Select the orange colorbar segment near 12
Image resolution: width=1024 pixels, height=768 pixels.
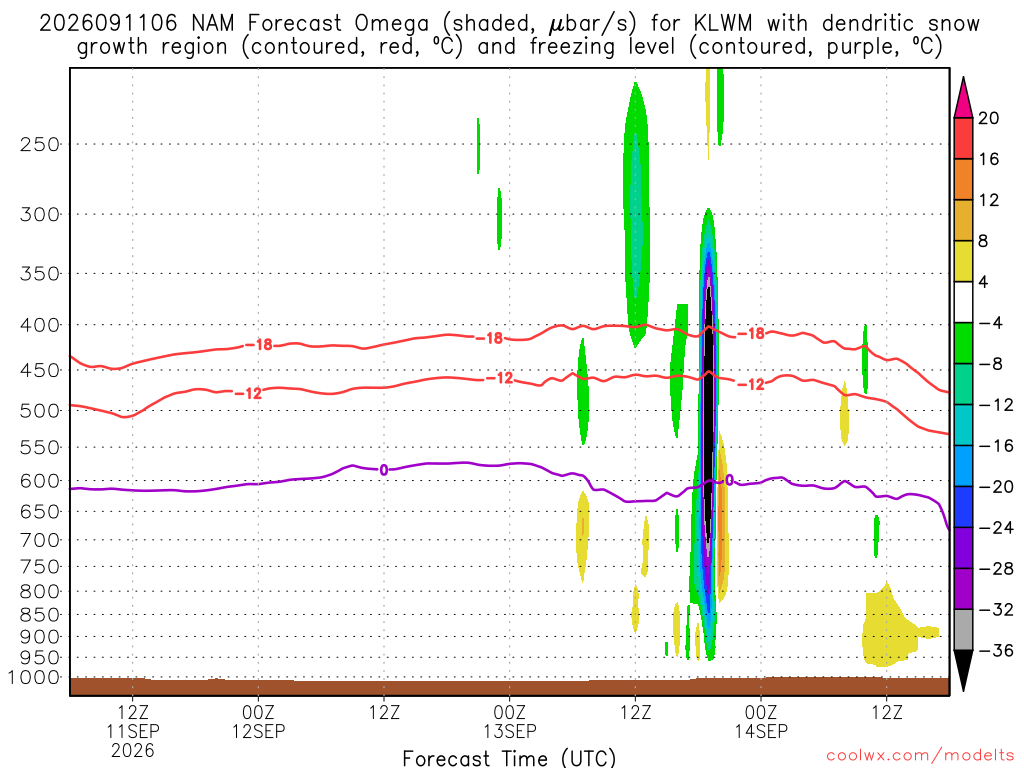coord(963,180)
